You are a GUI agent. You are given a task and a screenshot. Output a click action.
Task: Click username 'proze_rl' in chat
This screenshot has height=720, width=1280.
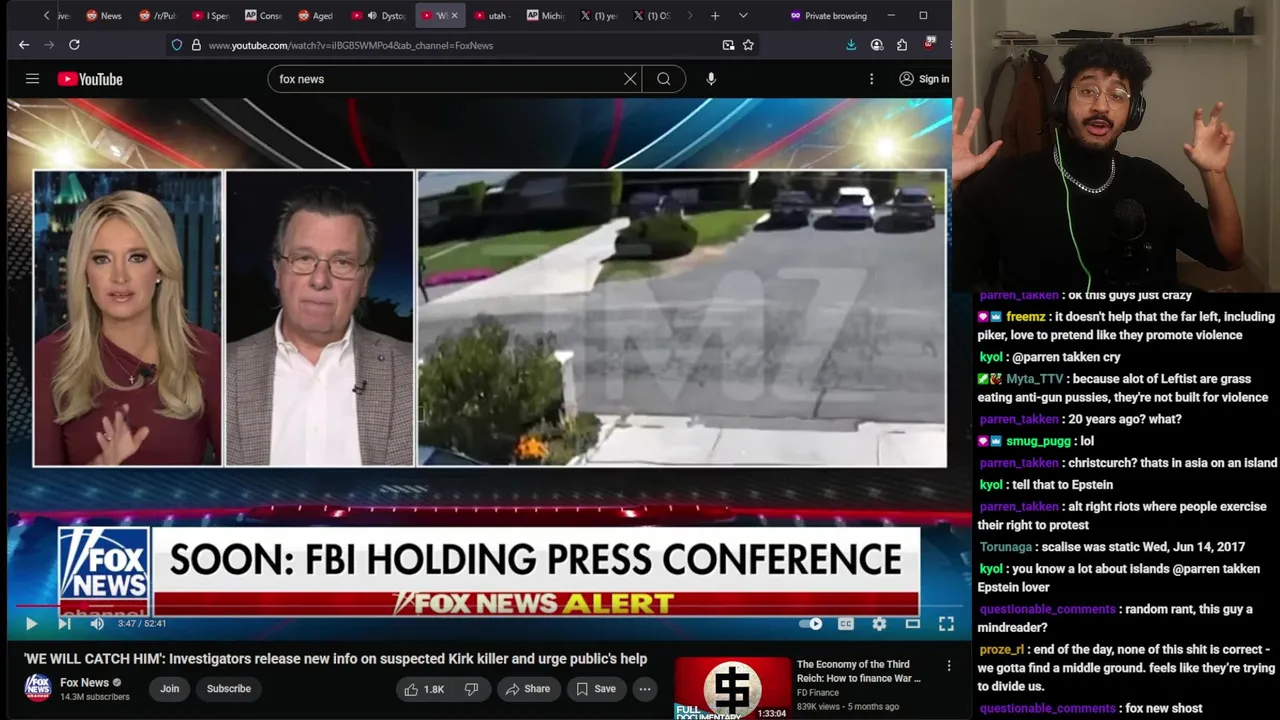[x=1002, y=650]
